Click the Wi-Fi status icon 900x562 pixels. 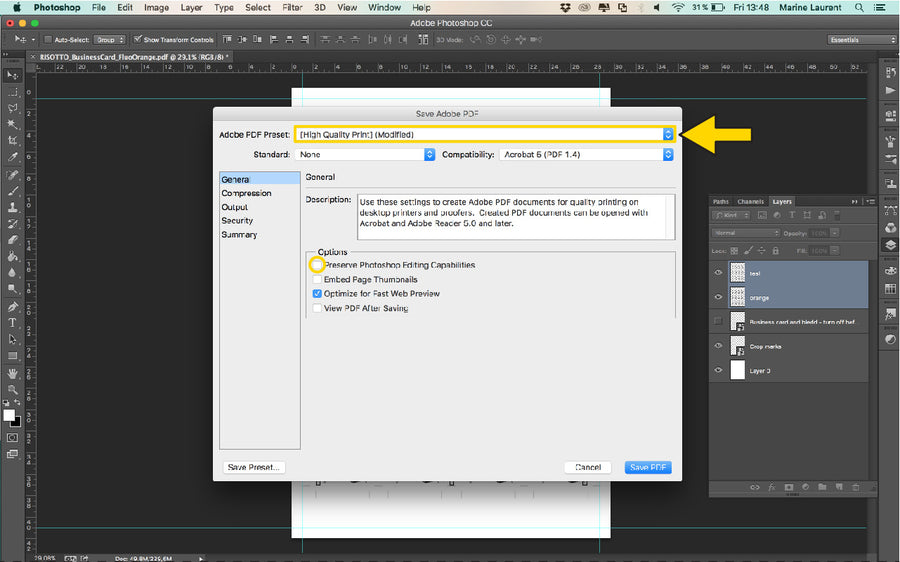pos(678,7)
